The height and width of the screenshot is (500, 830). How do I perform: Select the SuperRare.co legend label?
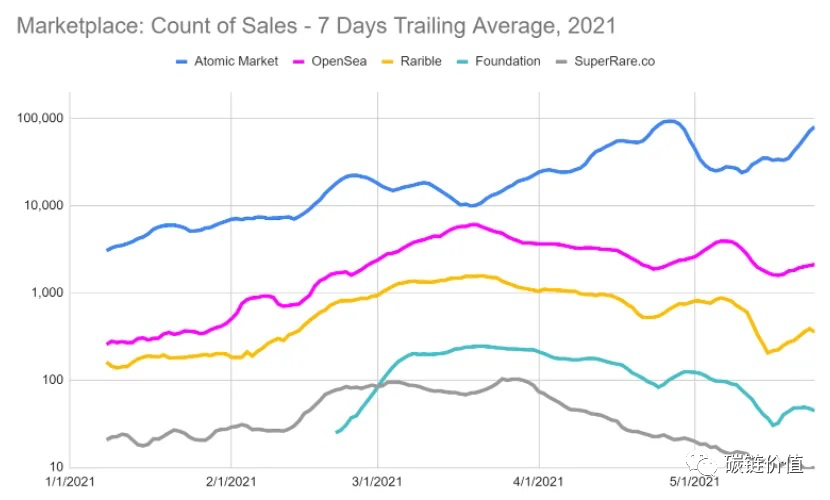point(615,61)
